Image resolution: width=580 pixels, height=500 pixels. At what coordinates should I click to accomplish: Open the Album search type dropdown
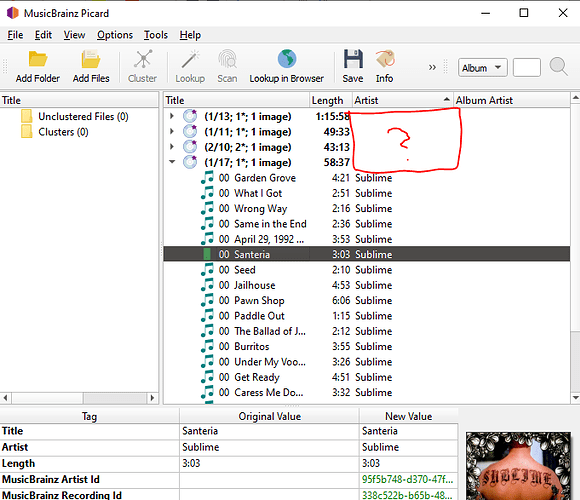pyautogui.click(x=482, y=68)
